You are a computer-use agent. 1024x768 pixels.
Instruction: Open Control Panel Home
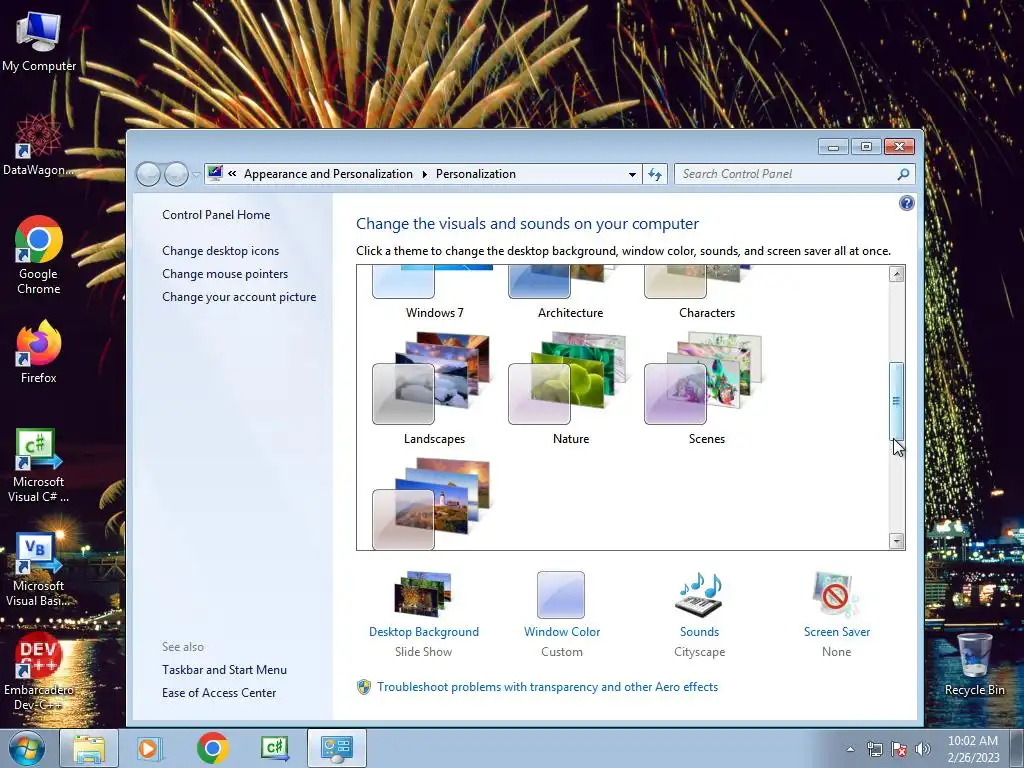pos(216,215)
